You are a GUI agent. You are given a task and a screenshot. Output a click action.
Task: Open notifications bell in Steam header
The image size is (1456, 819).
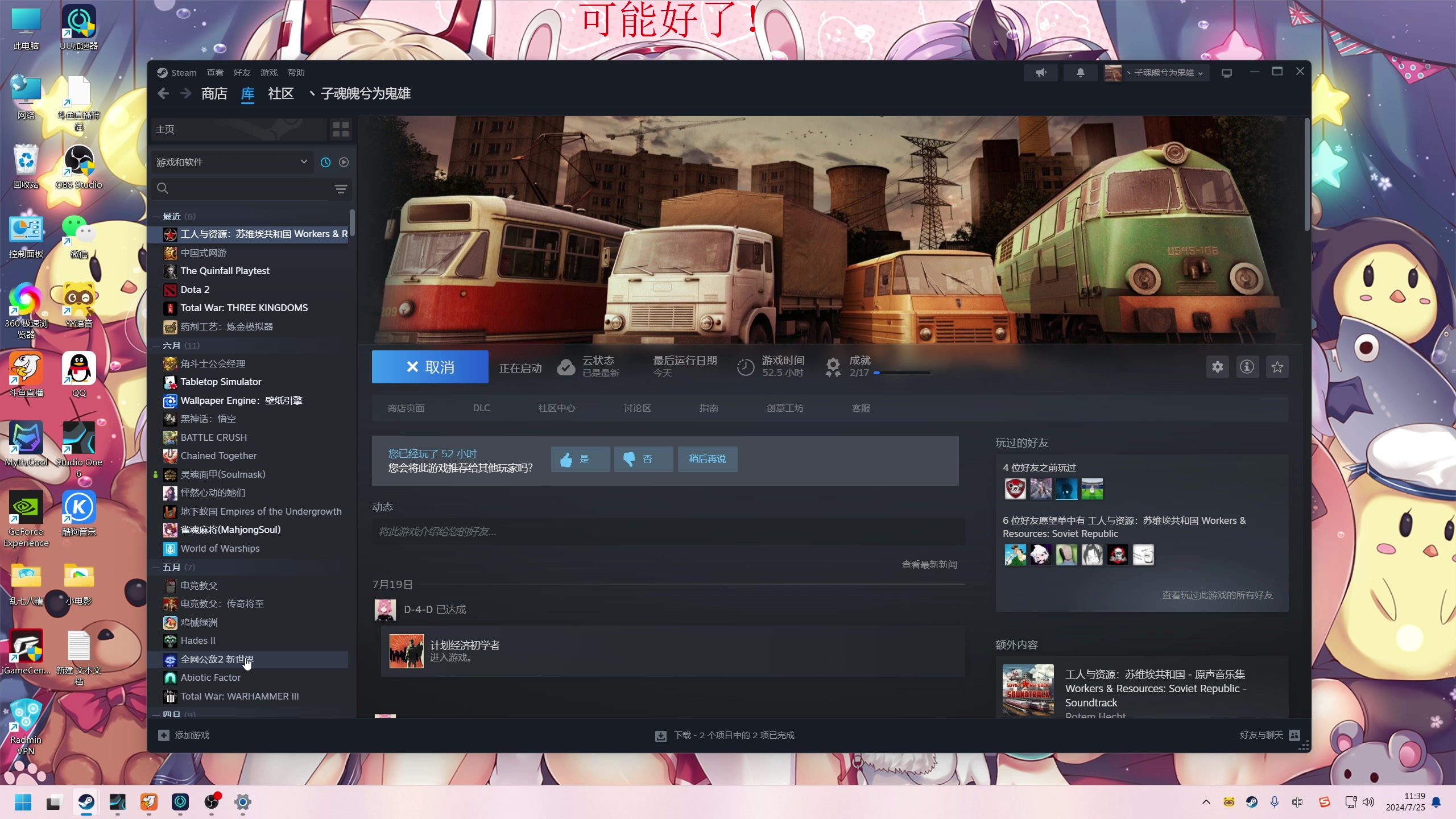click(1080, 73)
